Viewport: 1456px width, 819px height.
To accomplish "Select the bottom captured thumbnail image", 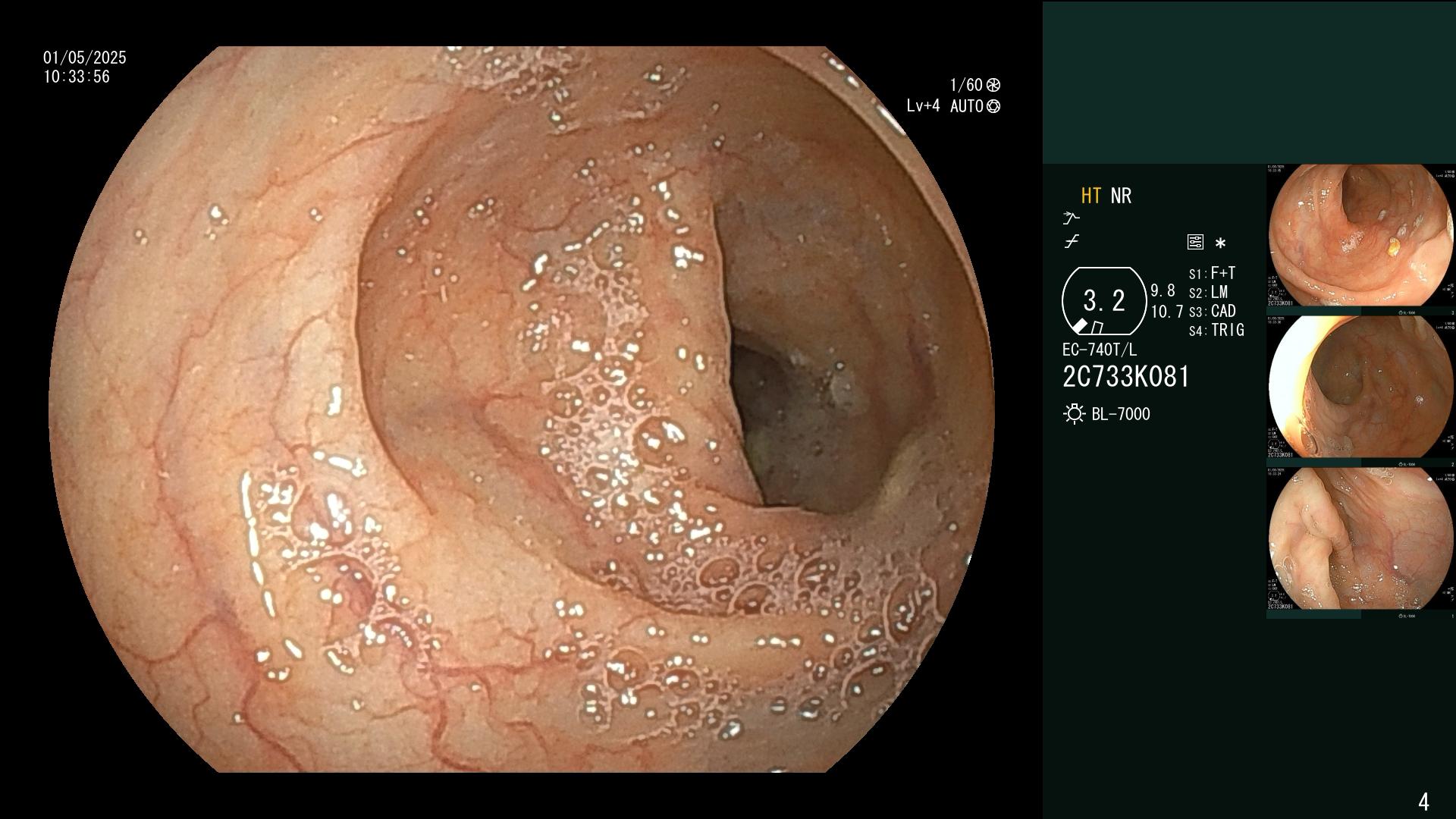I will (x=1360, y=539).
